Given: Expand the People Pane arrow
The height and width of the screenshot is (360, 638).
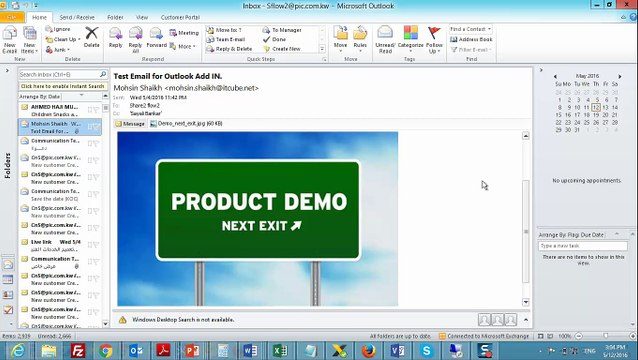Looking at the screenshot, I should click(526, 320).
